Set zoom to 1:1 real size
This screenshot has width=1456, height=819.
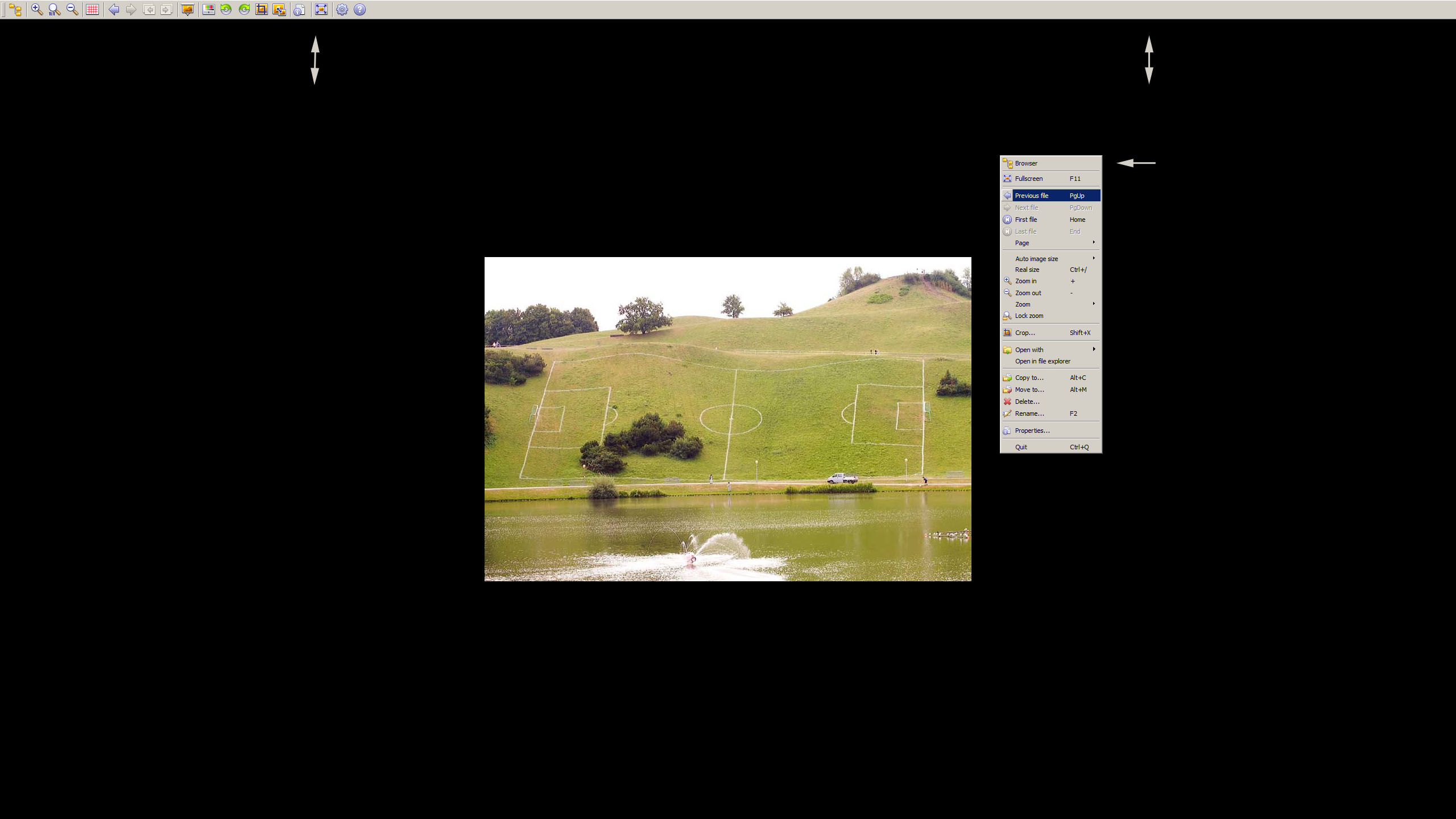pos(54,10)
